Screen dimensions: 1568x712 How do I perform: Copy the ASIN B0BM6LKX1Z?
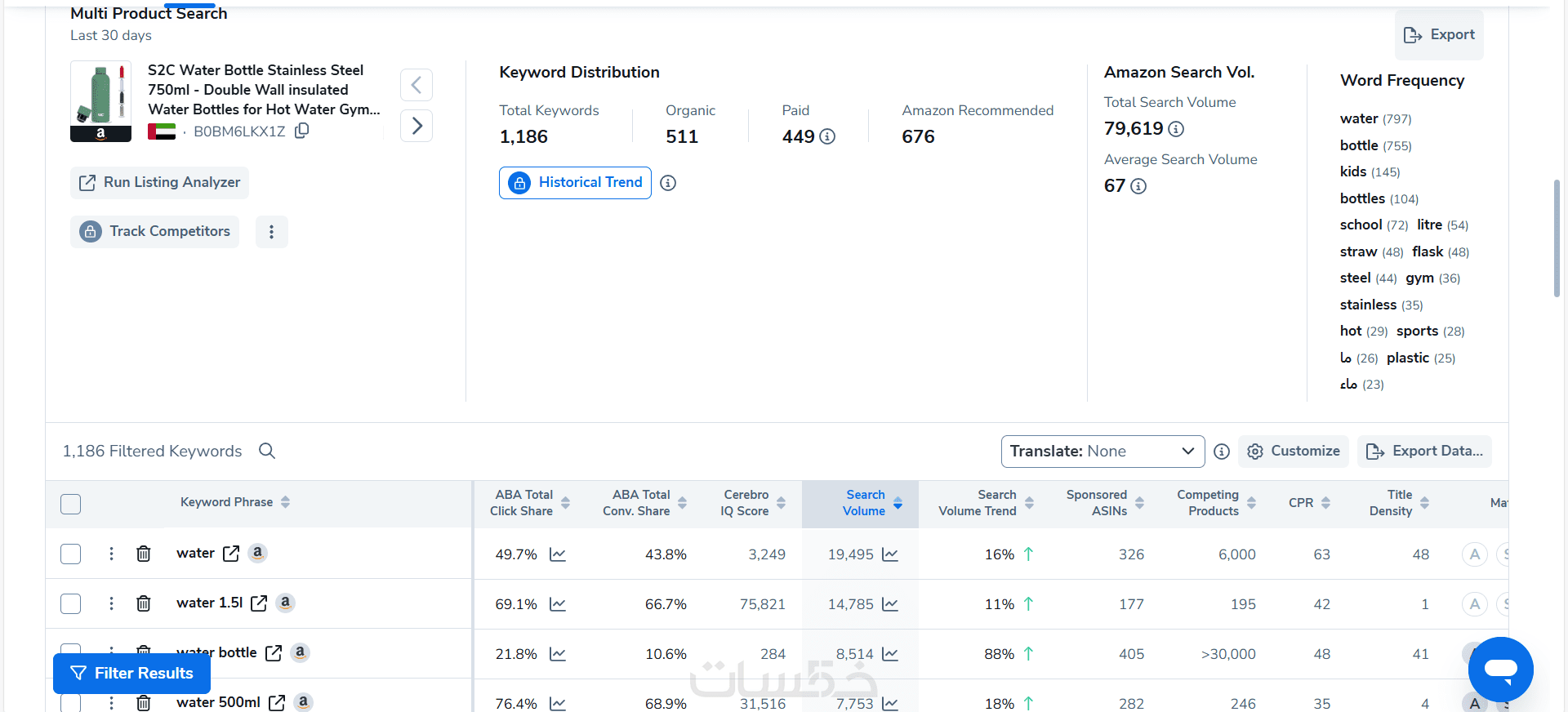point(301,131)
